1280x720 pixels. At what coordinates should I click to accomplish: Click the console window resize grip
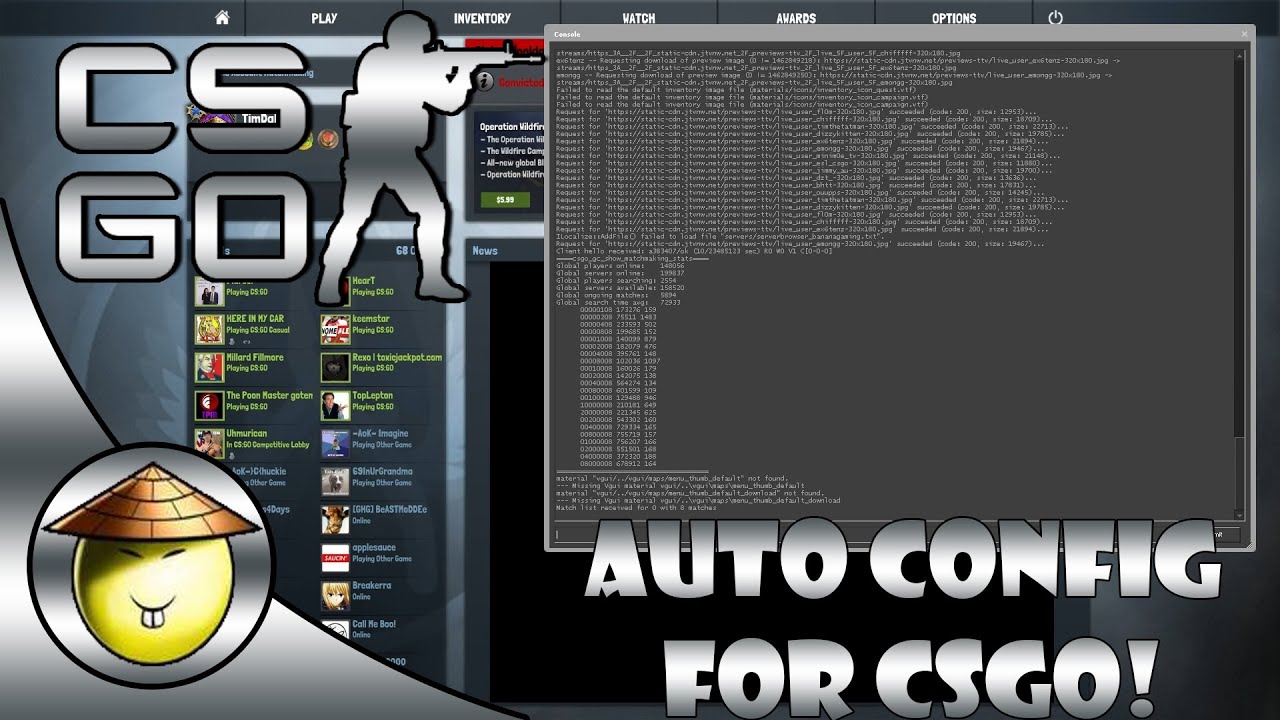point(1248,545)
